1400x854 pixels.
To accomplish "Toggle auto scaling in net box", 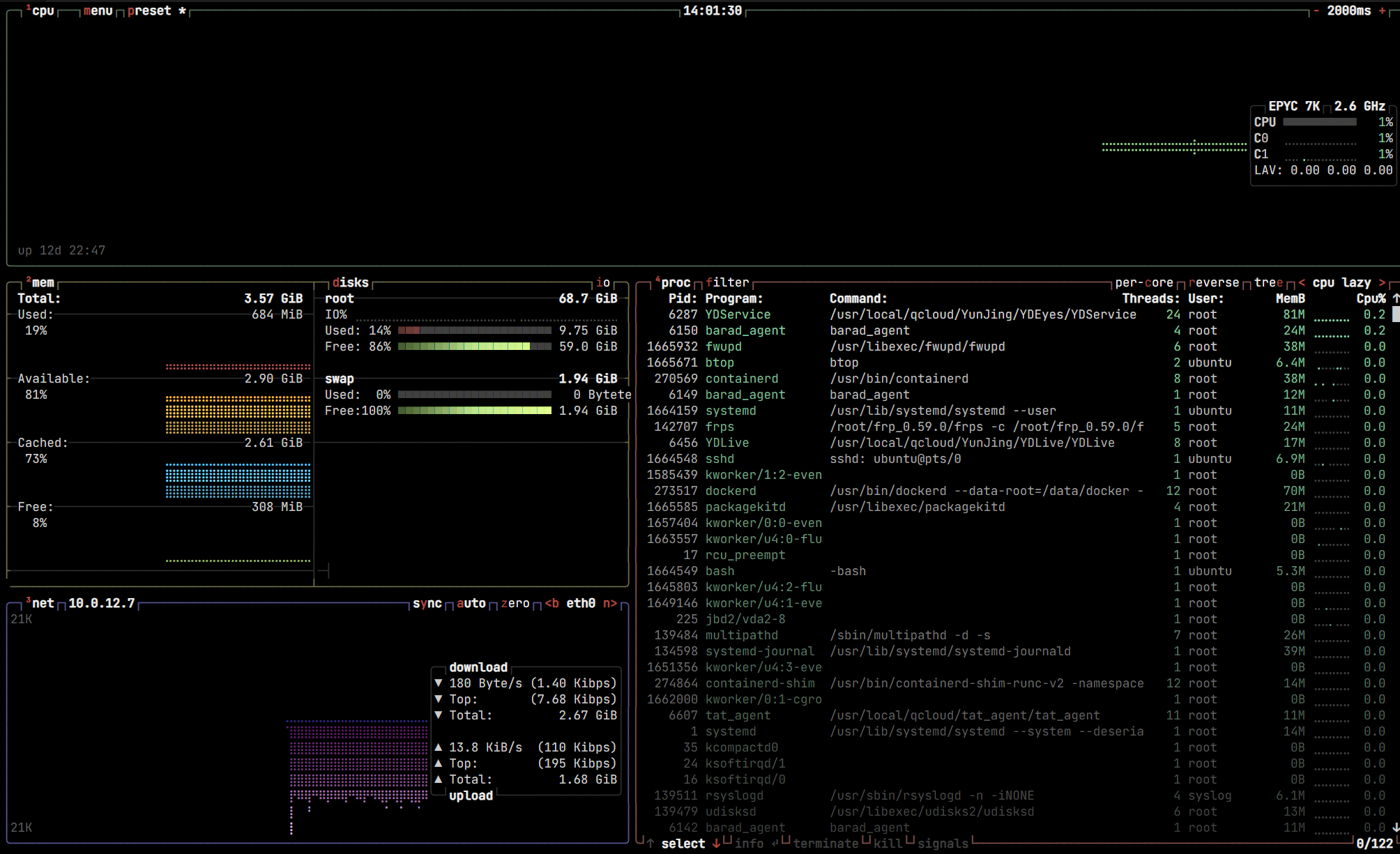I will click(471, 603).
